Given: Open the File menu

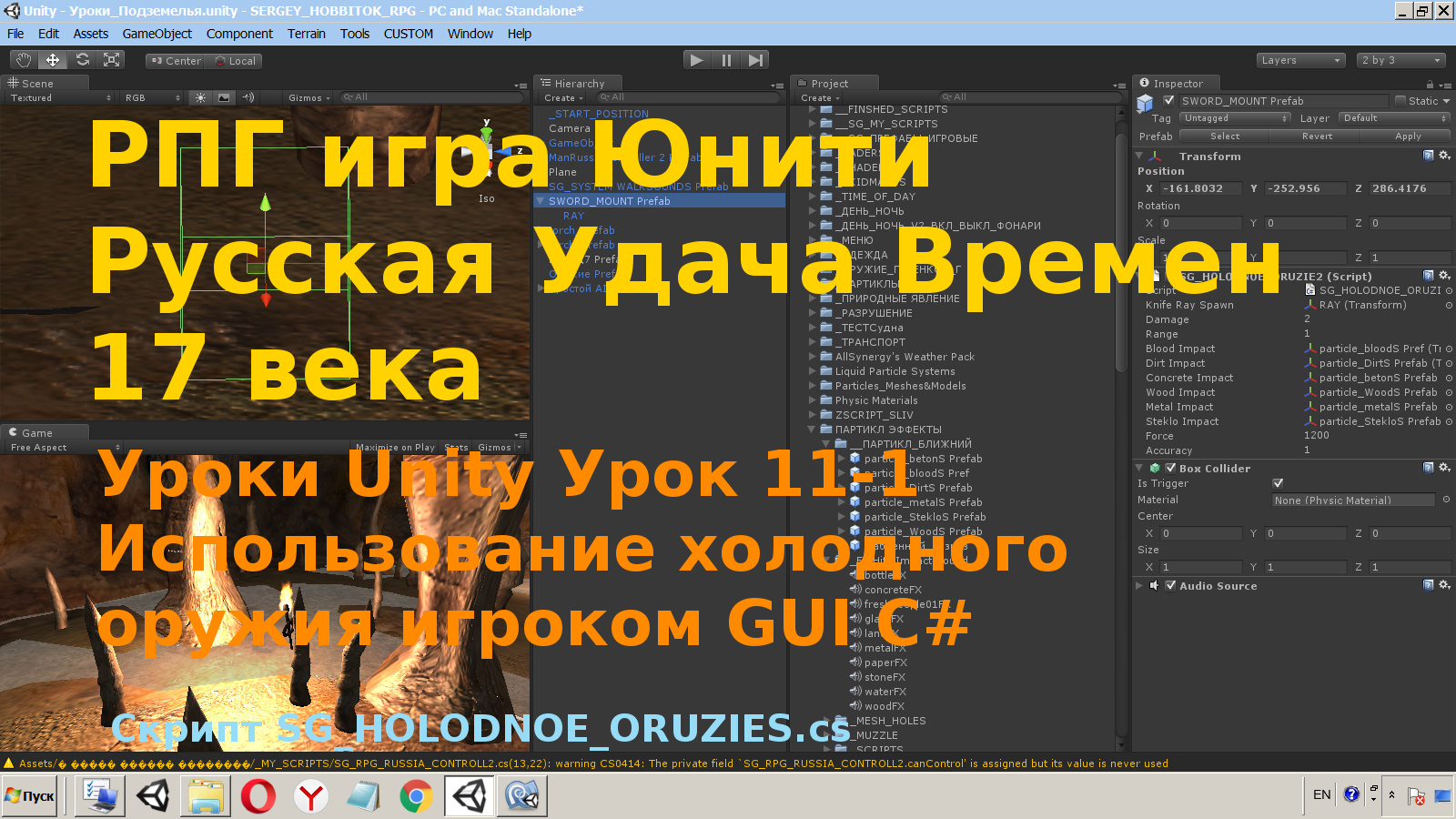Looking at the screenshot, I should coord(15,34).
